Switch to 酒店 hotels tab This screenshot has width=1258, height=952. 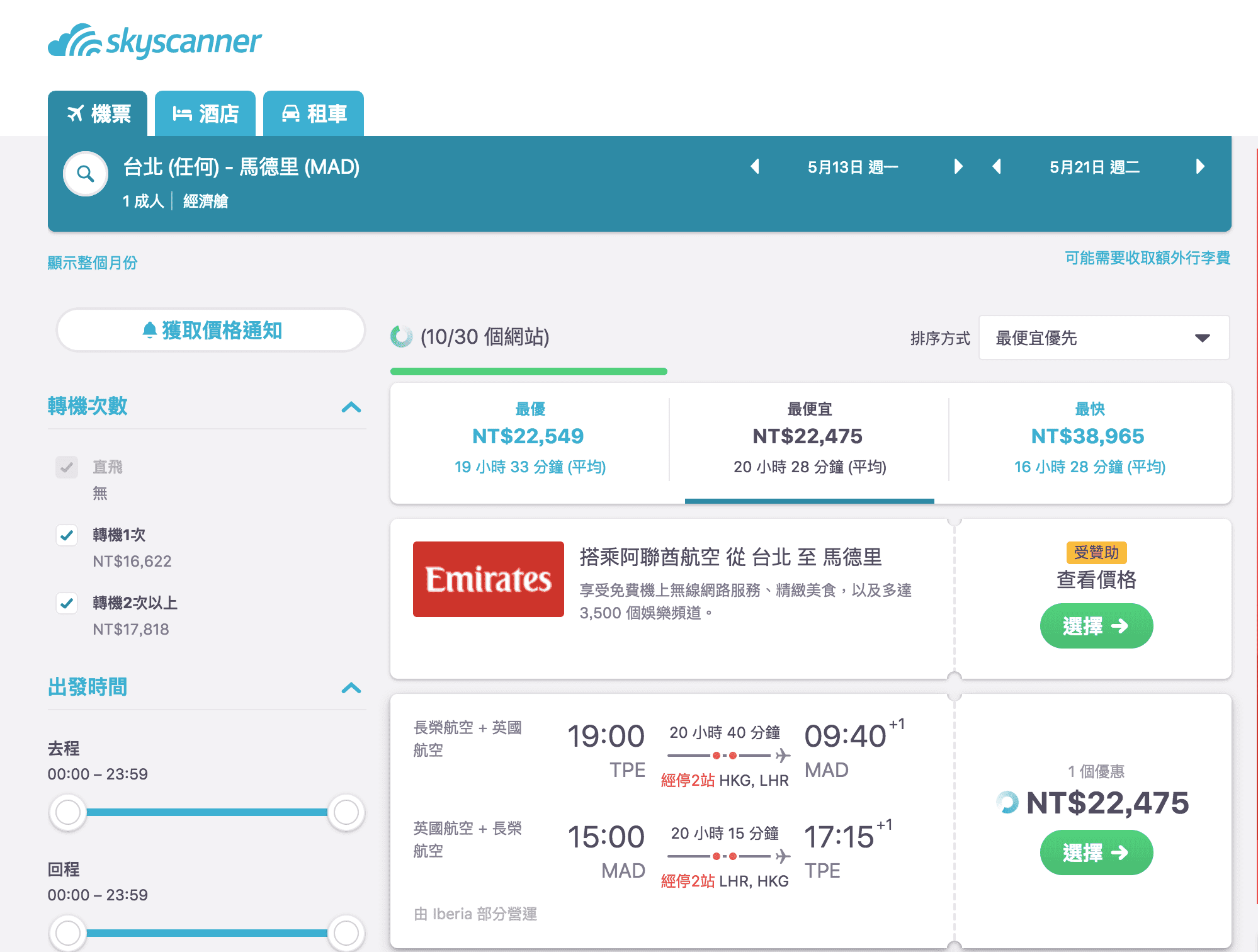[x=205, y=113]
